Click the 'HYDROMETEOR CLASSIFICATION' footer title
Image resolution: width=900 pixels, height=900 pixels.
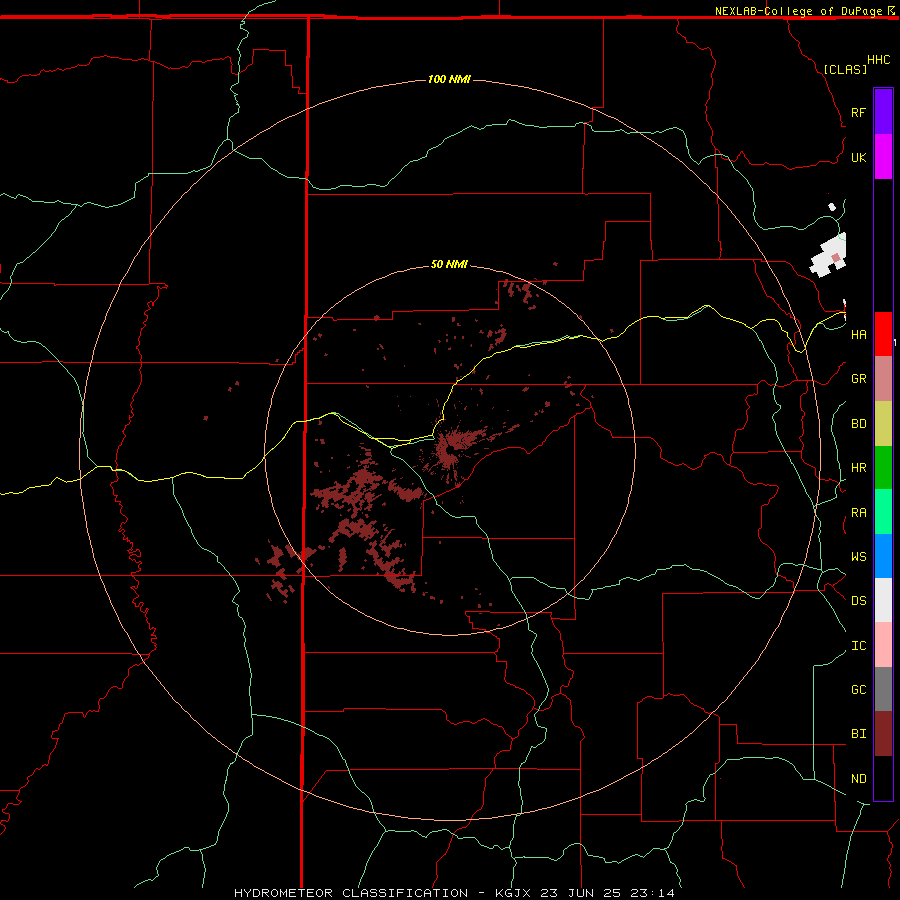[x=351, y=893]
